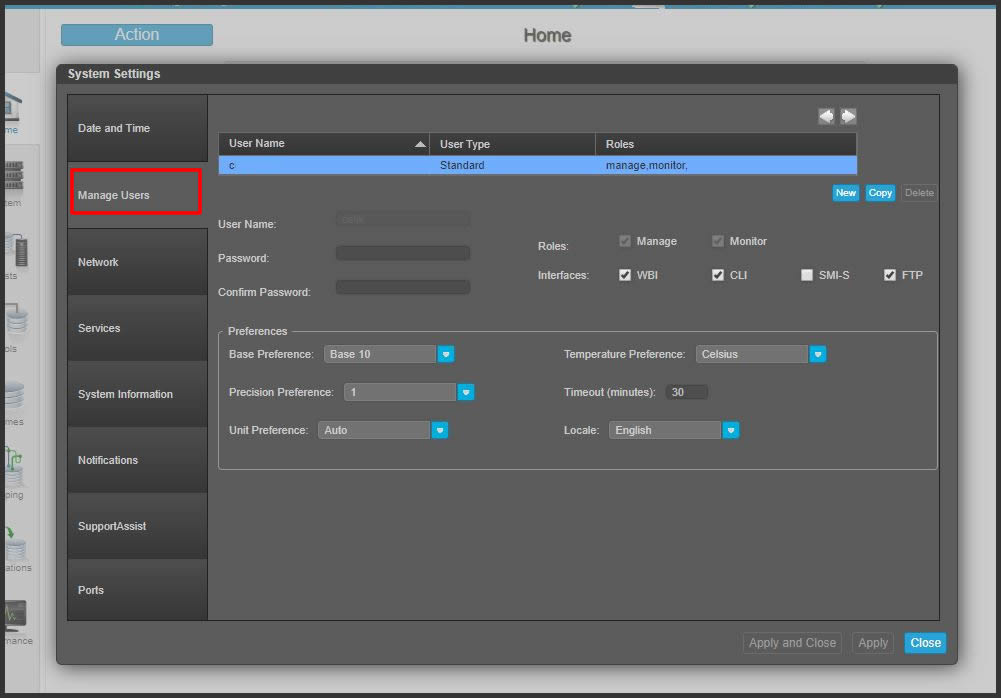The height and width of the screenshot is (698, 1001).
Task: Click the User Type column header
Action: (513, 144)
